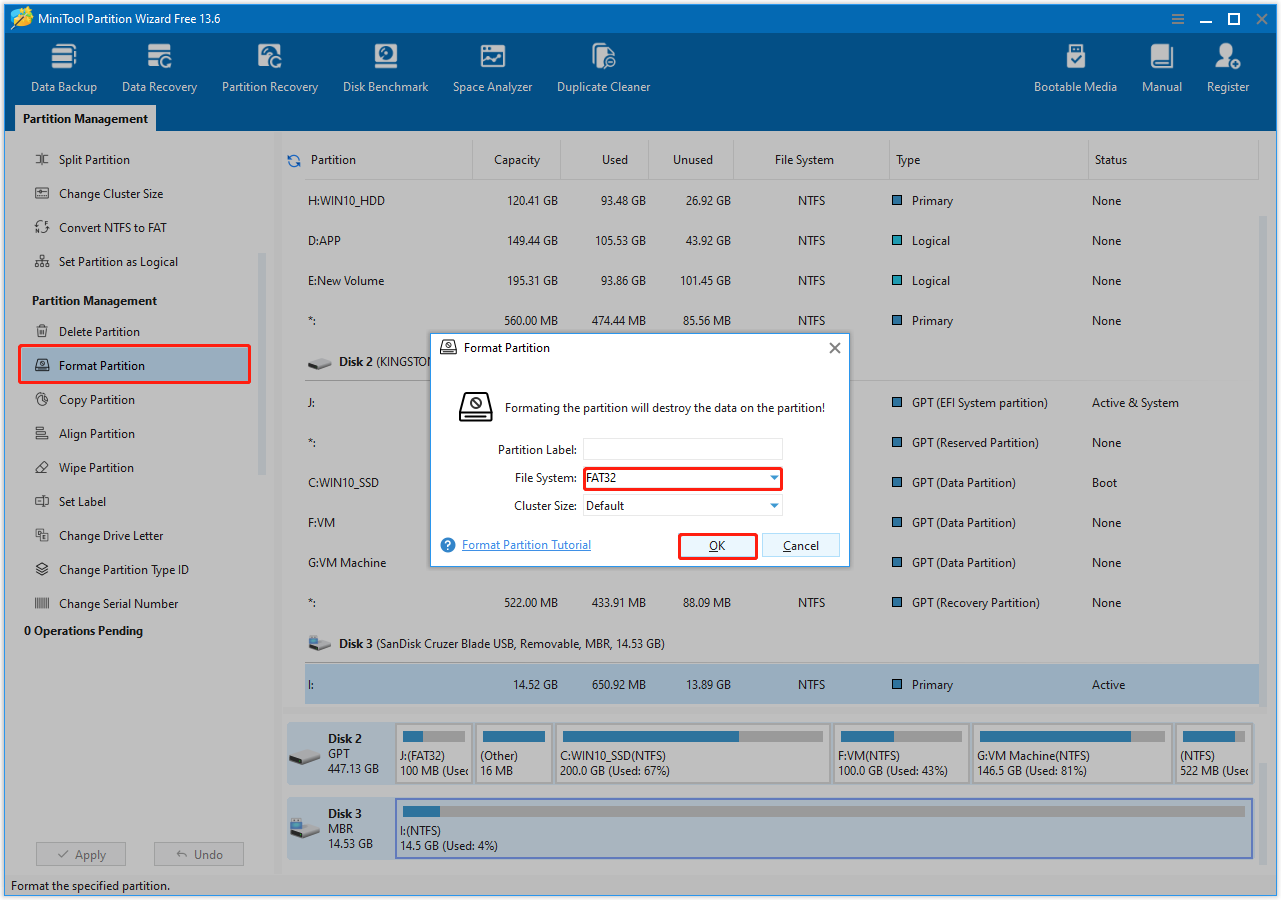Image resolution: width=1281 pixels, height=900 pixels.
Task: Click the Partition Label input field
Action: 683,450
